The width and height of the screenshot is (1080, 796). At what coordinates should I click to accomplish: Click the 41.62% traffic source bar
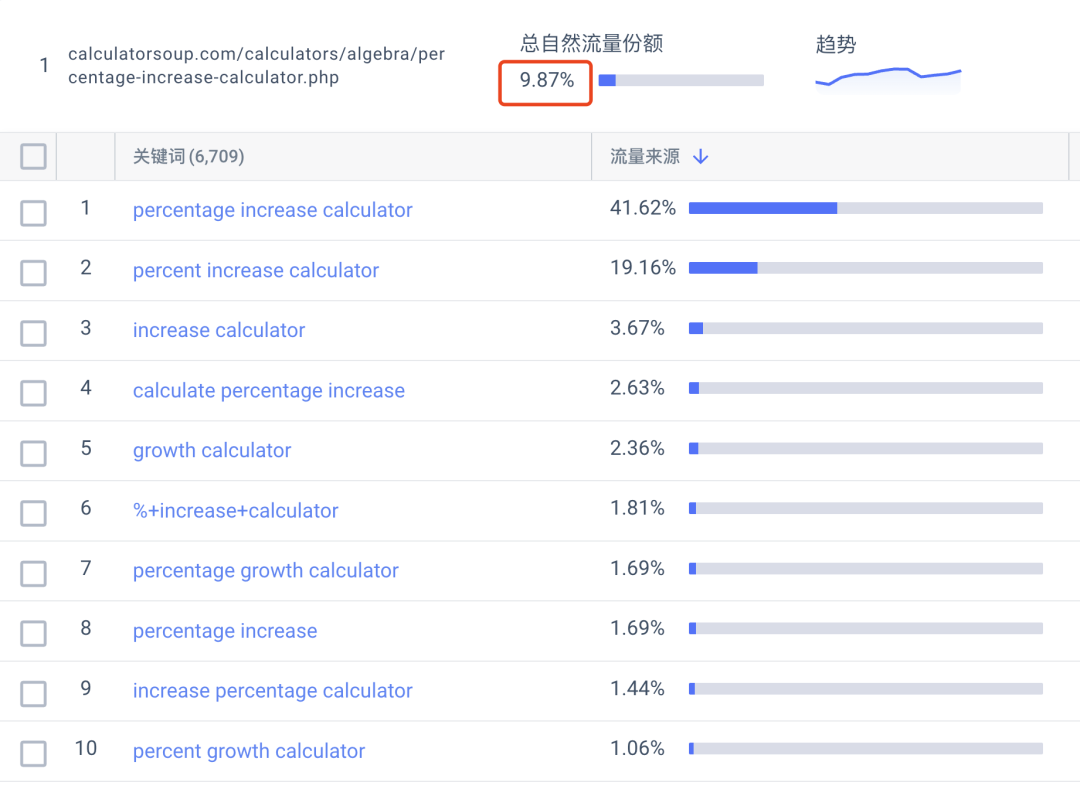[866, 208]
